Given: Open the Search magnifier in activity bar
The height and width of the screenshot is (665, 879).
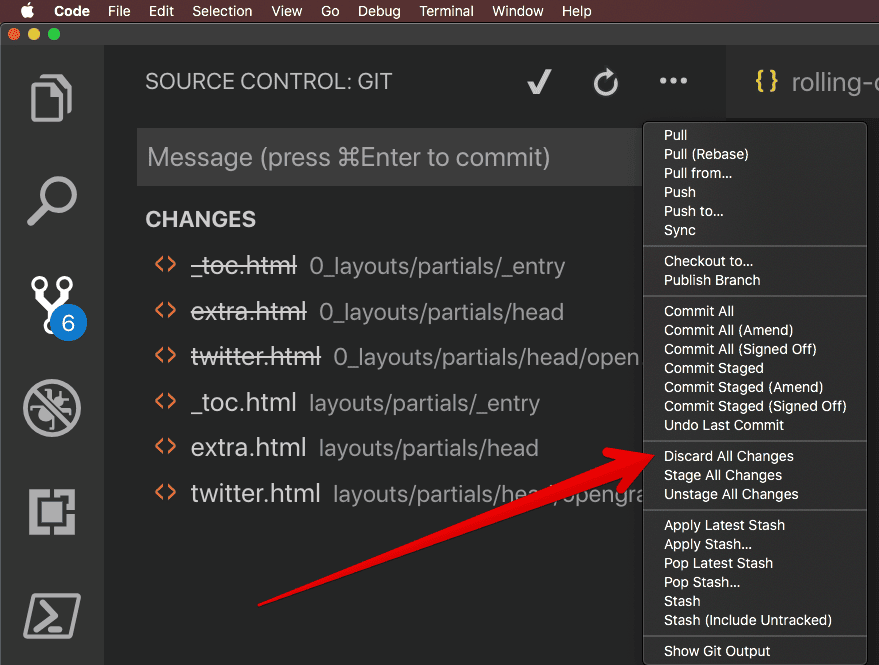Looking at the screenshot, I should pos(52,201).
